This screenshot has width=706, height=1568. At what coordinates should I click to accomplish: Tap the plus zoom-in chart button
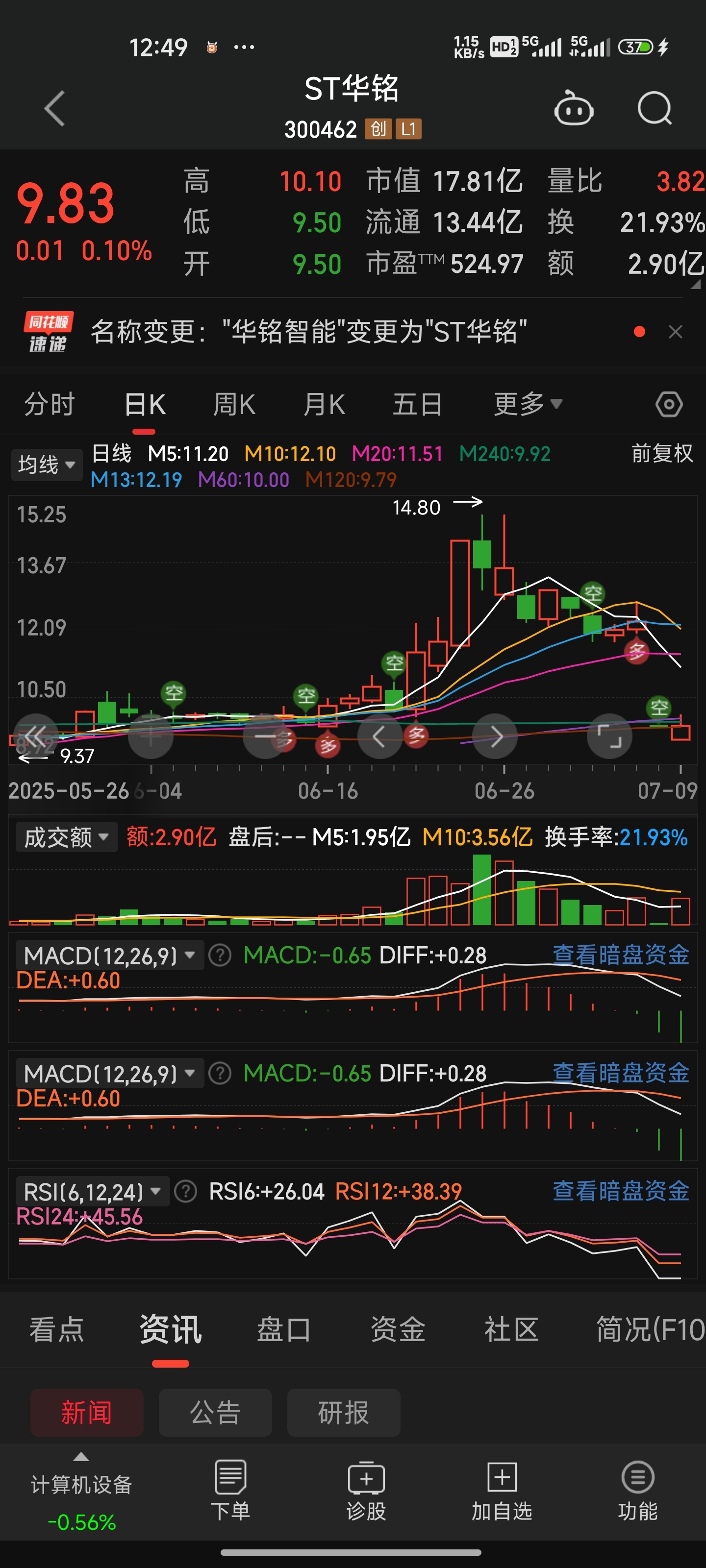151,736
